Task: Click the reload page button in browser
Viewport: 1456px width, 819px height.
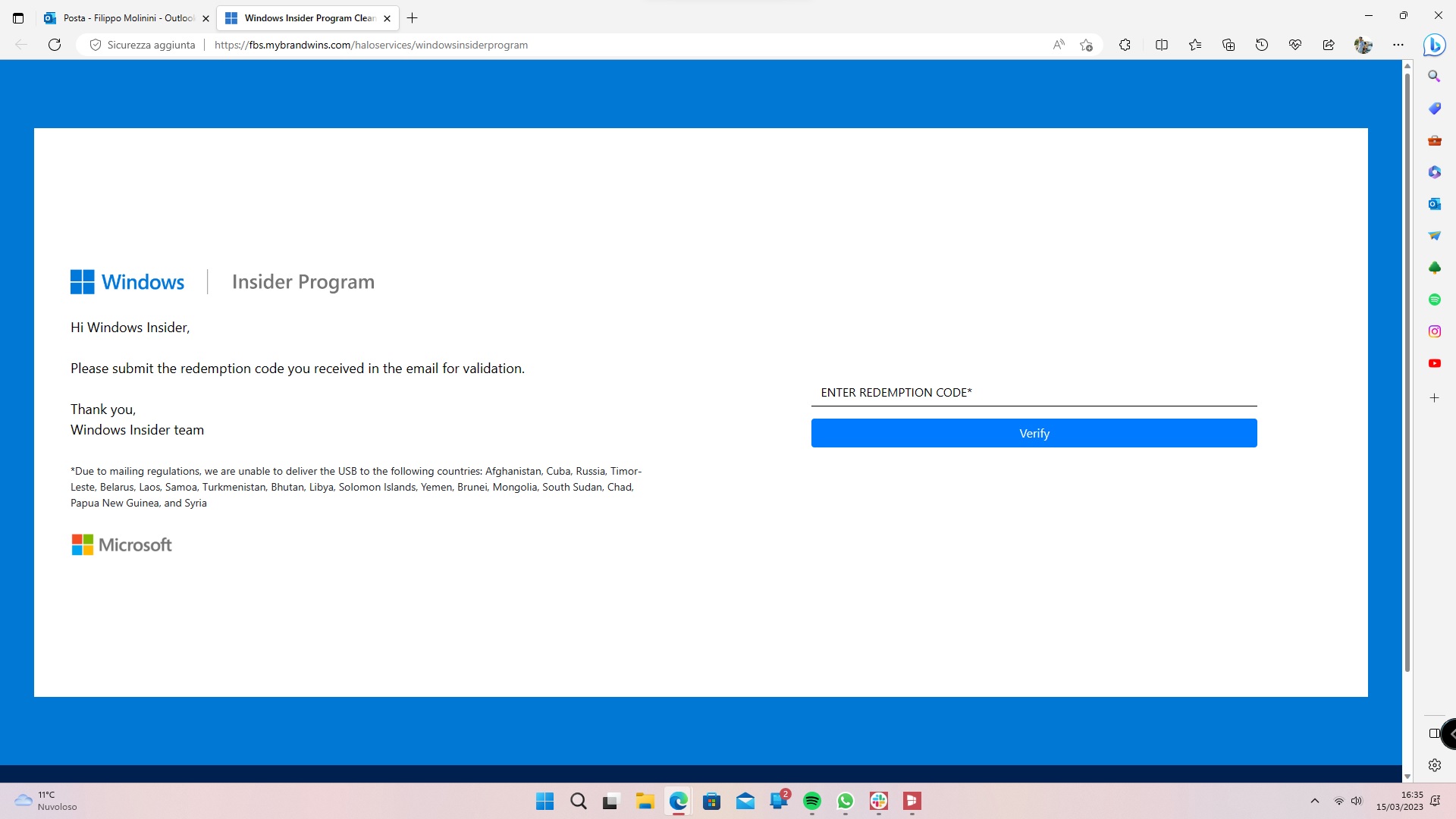Action: 54,45
